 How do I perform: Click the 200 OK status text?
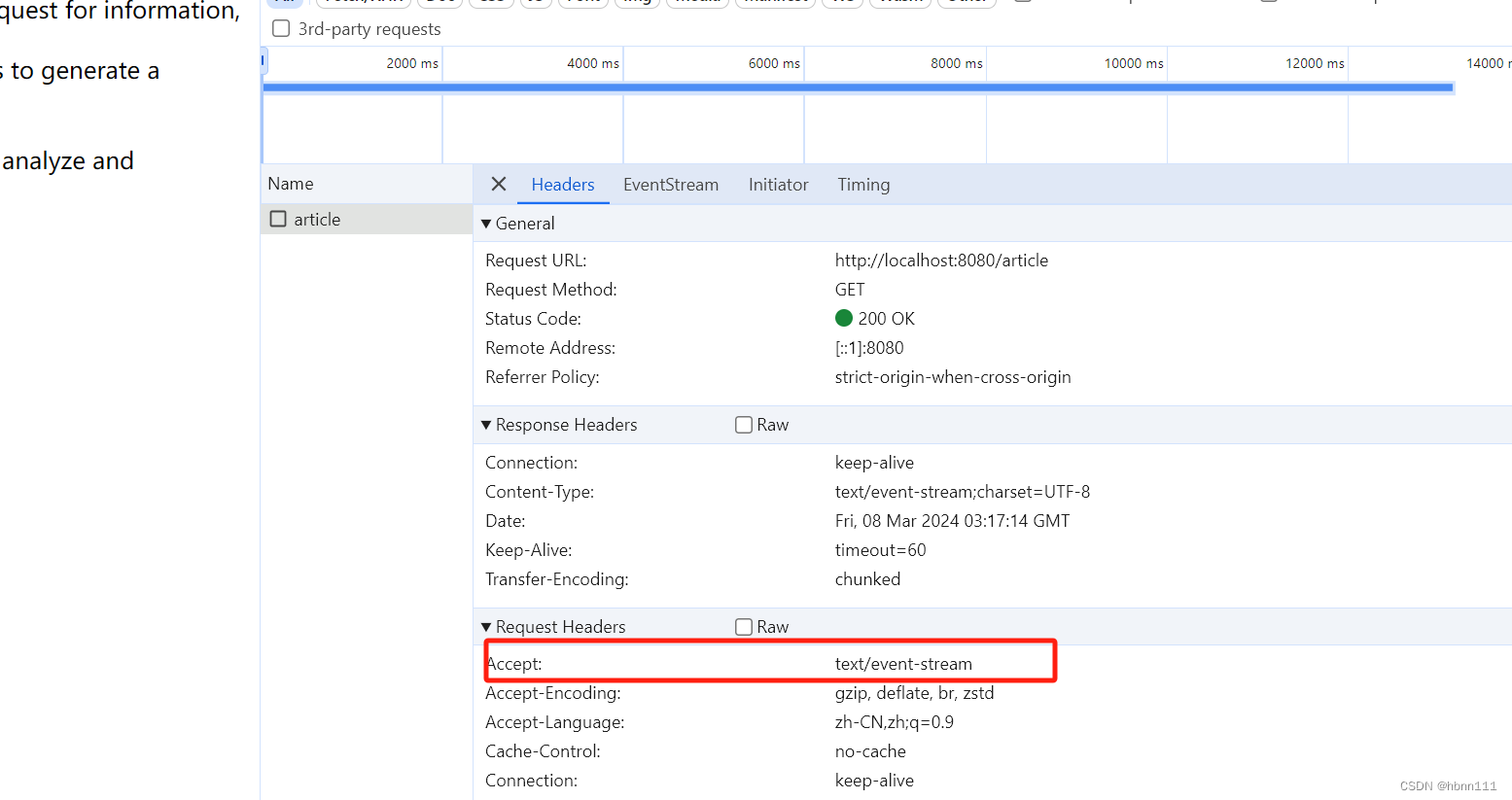click(886, 319)
